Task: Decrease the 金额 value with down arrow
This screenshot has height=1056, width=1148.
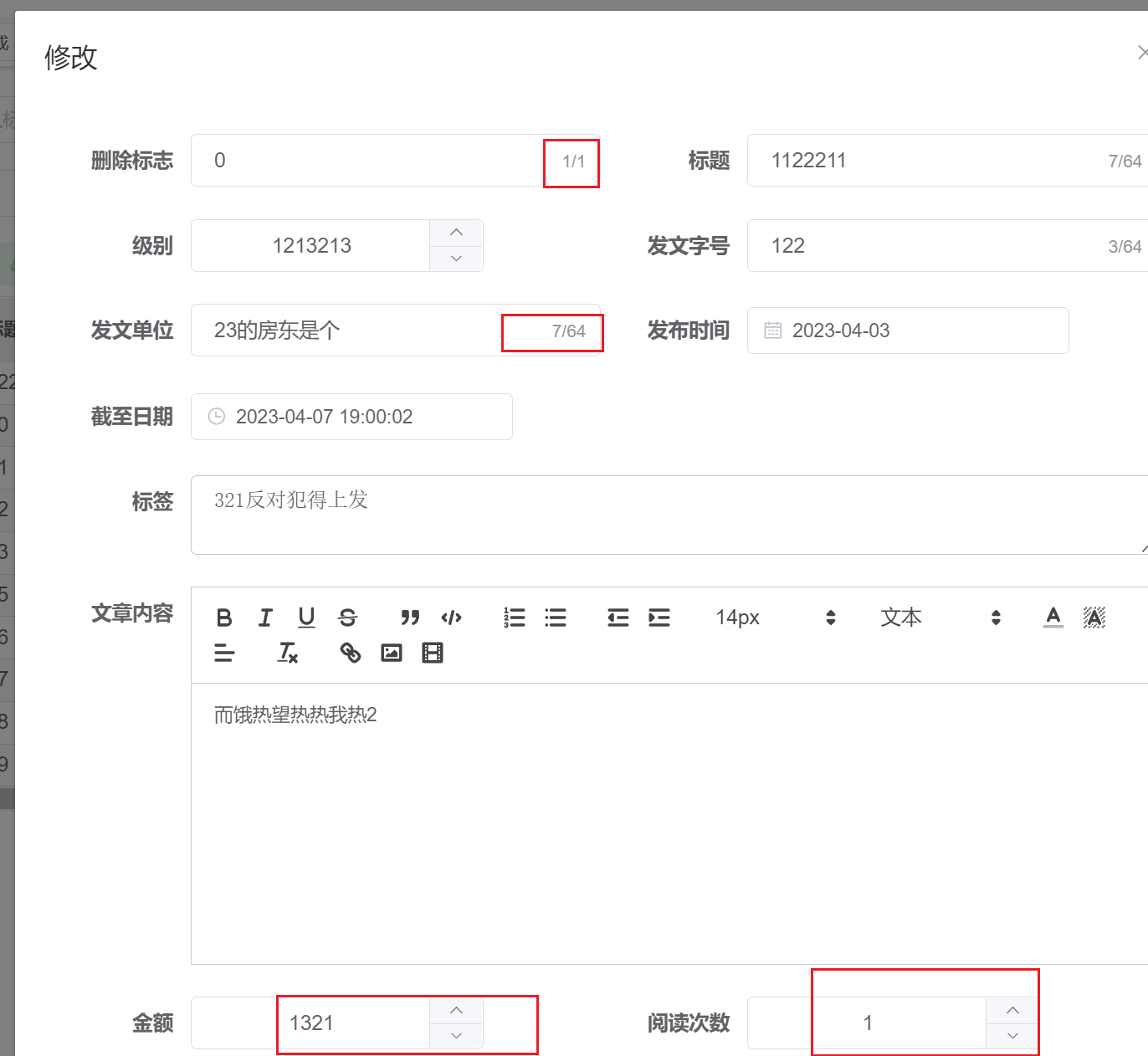Action: (x=456, y=1036)
